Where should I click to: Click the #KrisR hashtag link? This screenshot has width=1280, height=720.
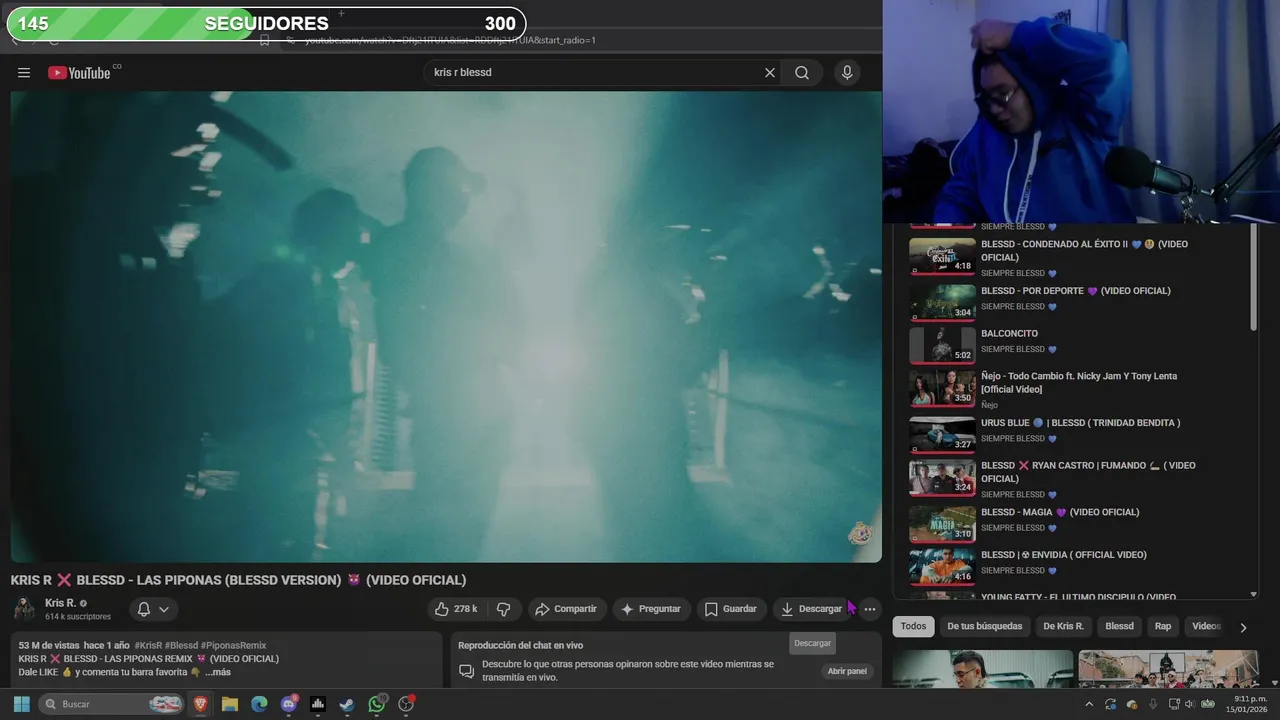tap(148, 645)
